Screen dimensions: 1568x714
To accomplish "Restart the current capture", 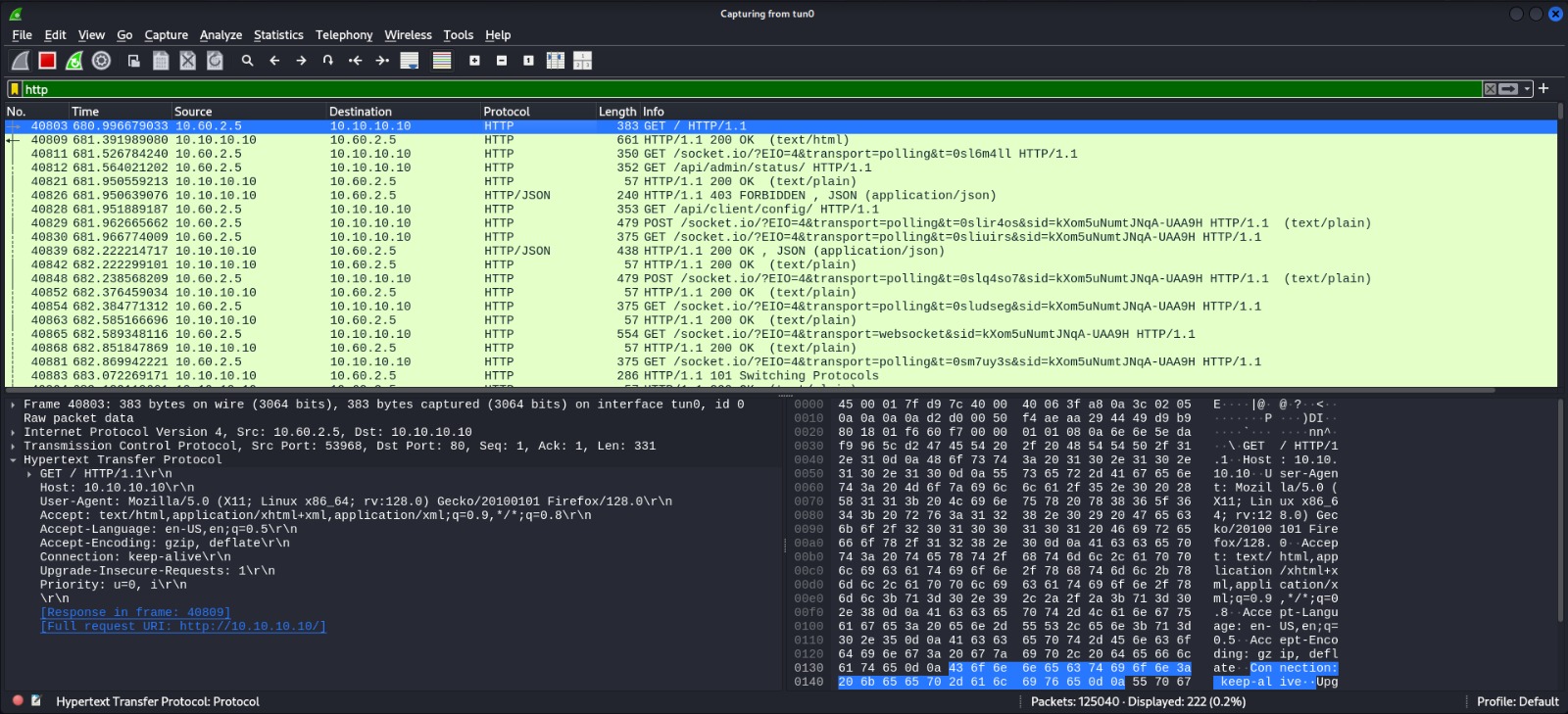I will point(74,61).
